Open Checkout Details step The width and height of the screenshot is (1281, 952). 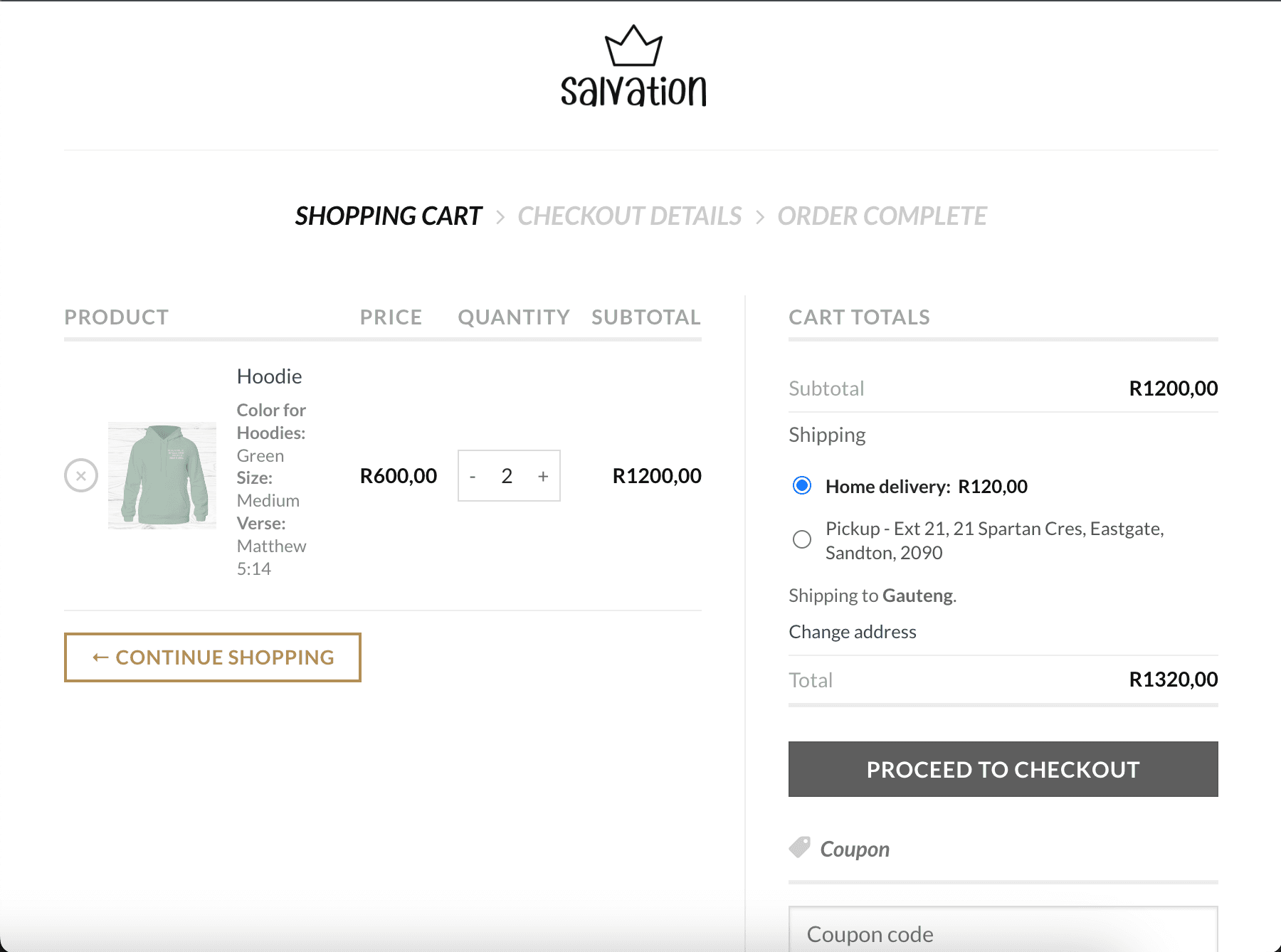coord(629,216)
